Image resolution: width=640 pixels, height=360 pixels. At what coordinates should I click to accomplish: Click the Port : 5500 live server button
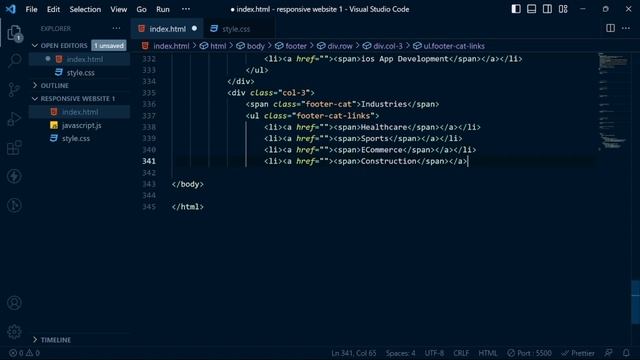coord(529,353)
